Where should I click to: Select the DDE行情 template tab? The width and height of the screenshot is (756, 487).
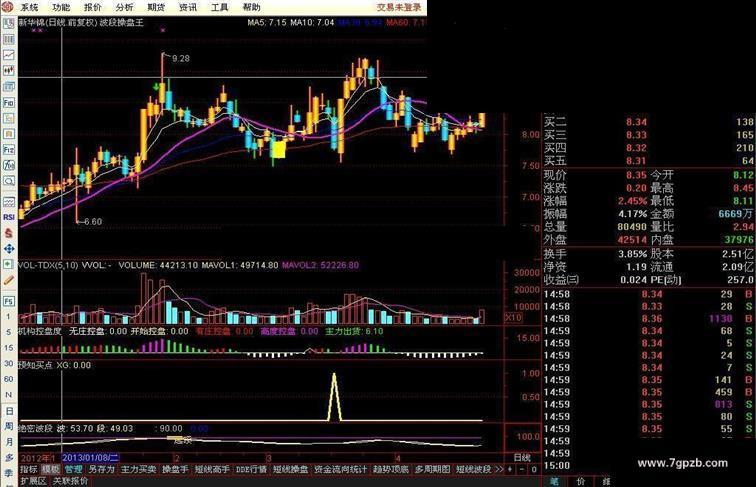click(x=251, y=469)
